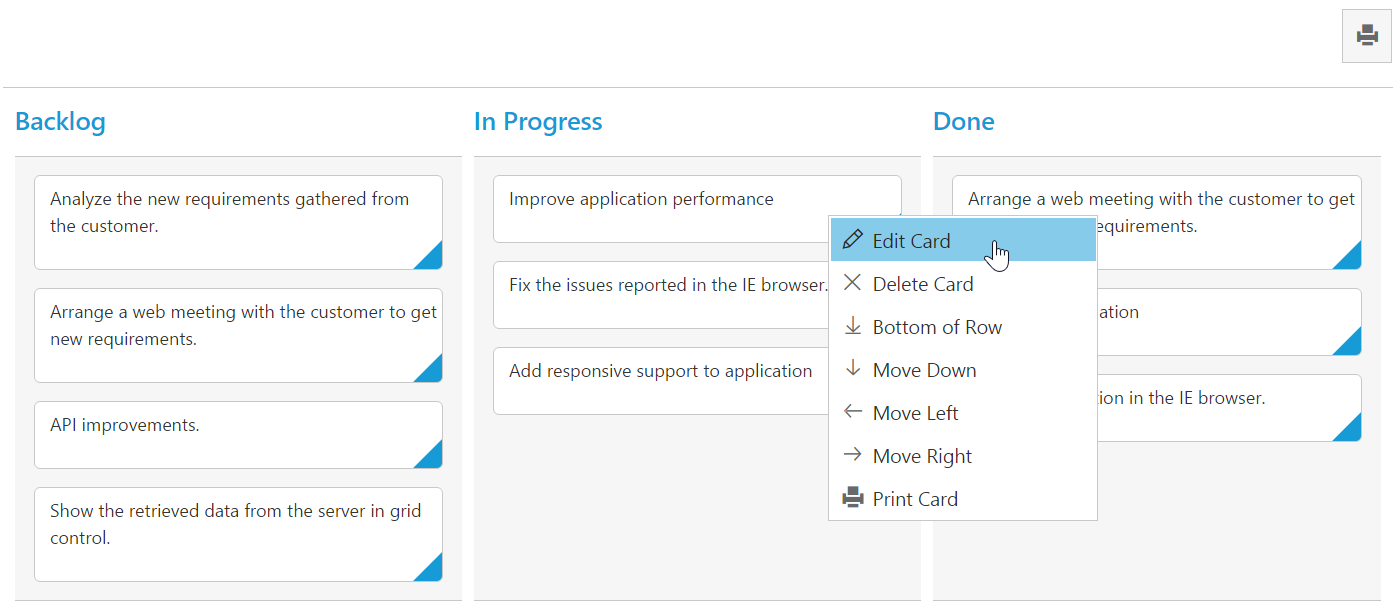Click the right arrow icon for Move Right
Screen dimensions: 1397x611
coord(853,455)
